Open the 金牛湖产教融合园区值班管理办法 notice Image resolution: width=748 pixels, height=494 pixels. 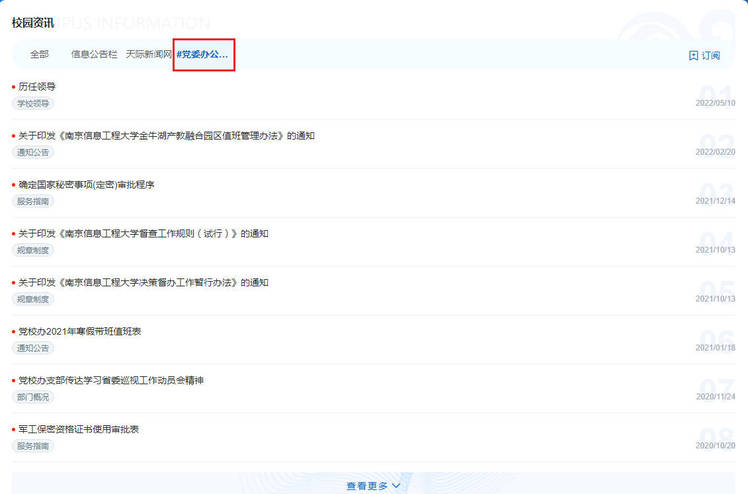pyautogui.click(x=166, y=136)
